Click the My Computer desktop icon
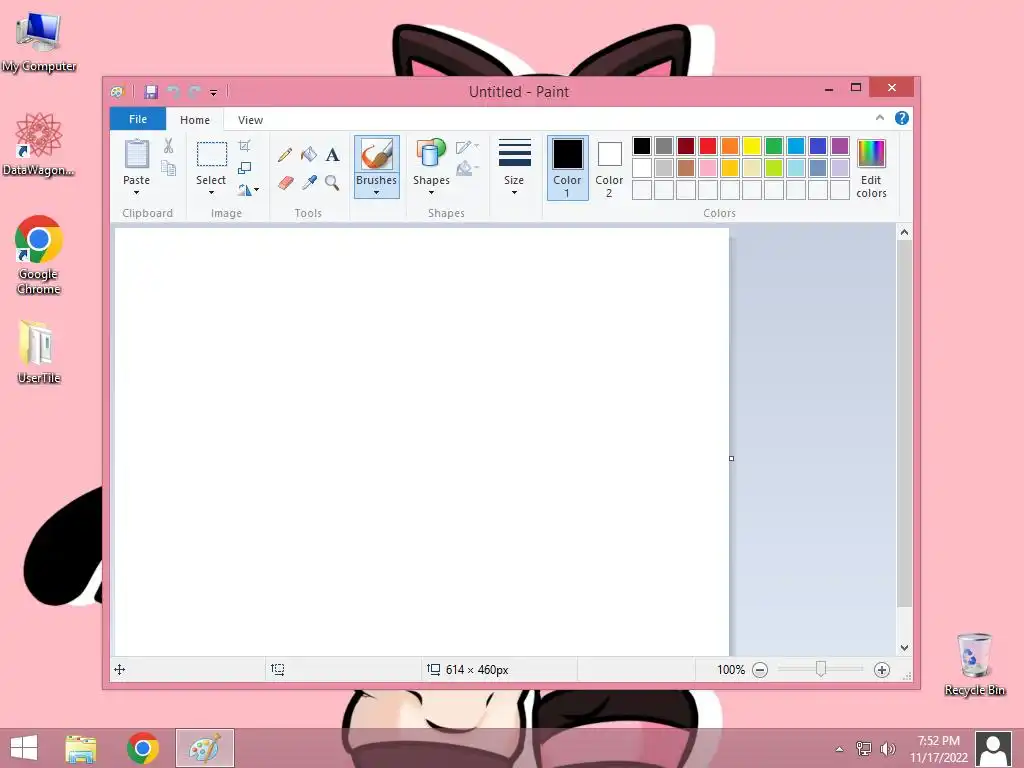The height and width of the screenshot is (768, 1024). (39, 42)
